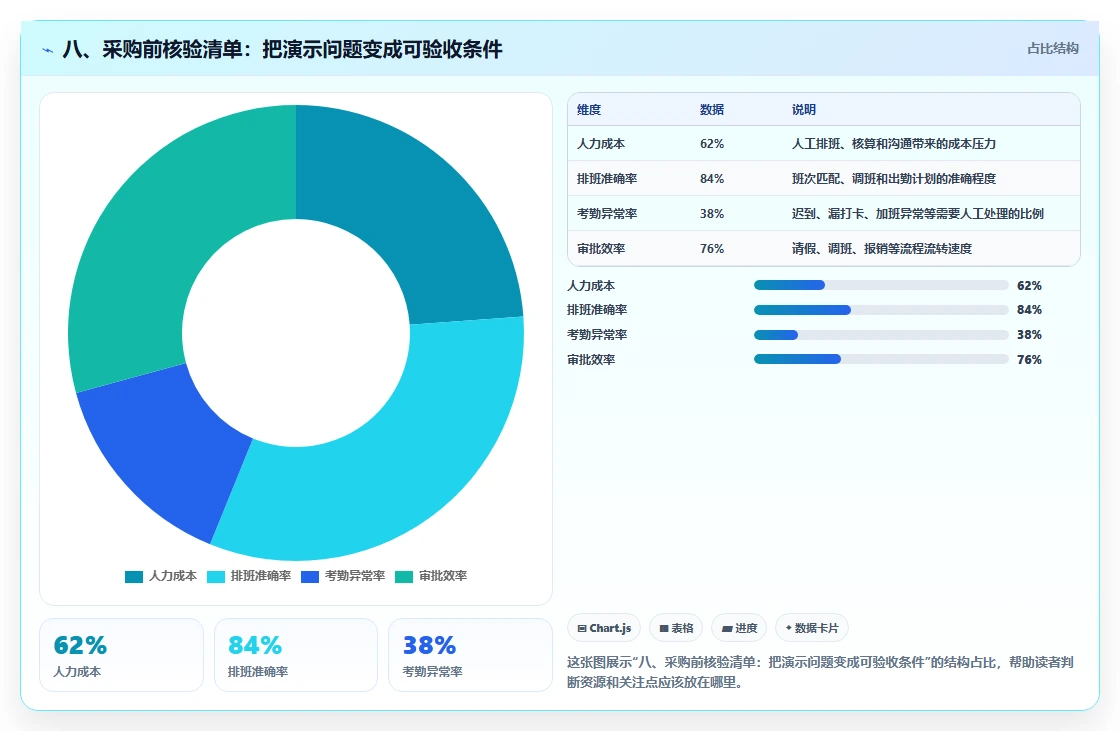Click the 84% 排班准确率 progress bar

click(881, 310)
